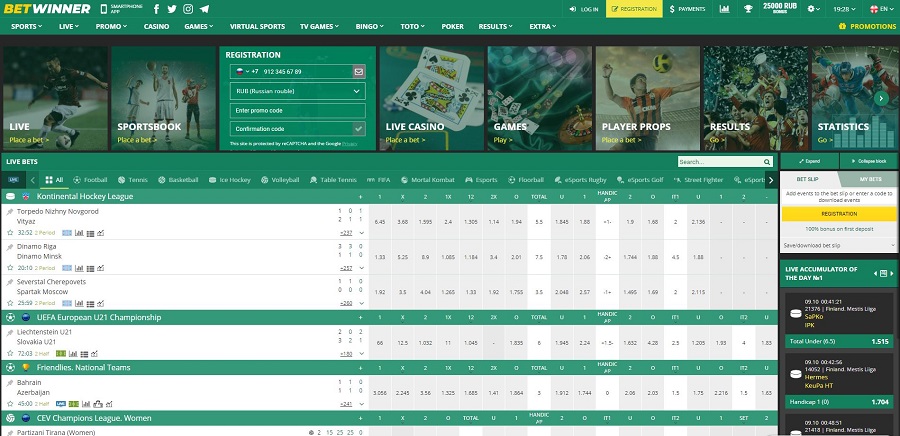This screenshot has width=900, height=436.
Task: Open the Payments link
Action: pyautogui.click(x=687, y=9)
